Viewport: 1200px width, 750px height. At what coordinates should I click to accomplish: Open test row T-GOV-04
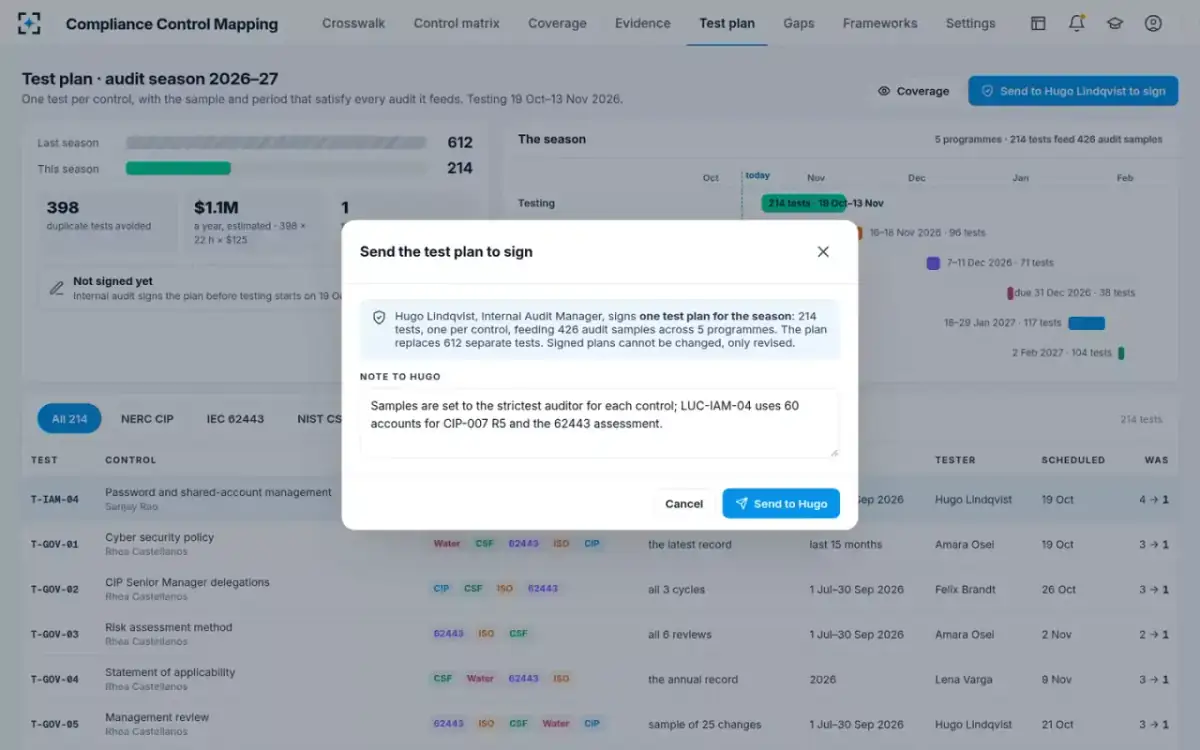click(x=600, y=679)
